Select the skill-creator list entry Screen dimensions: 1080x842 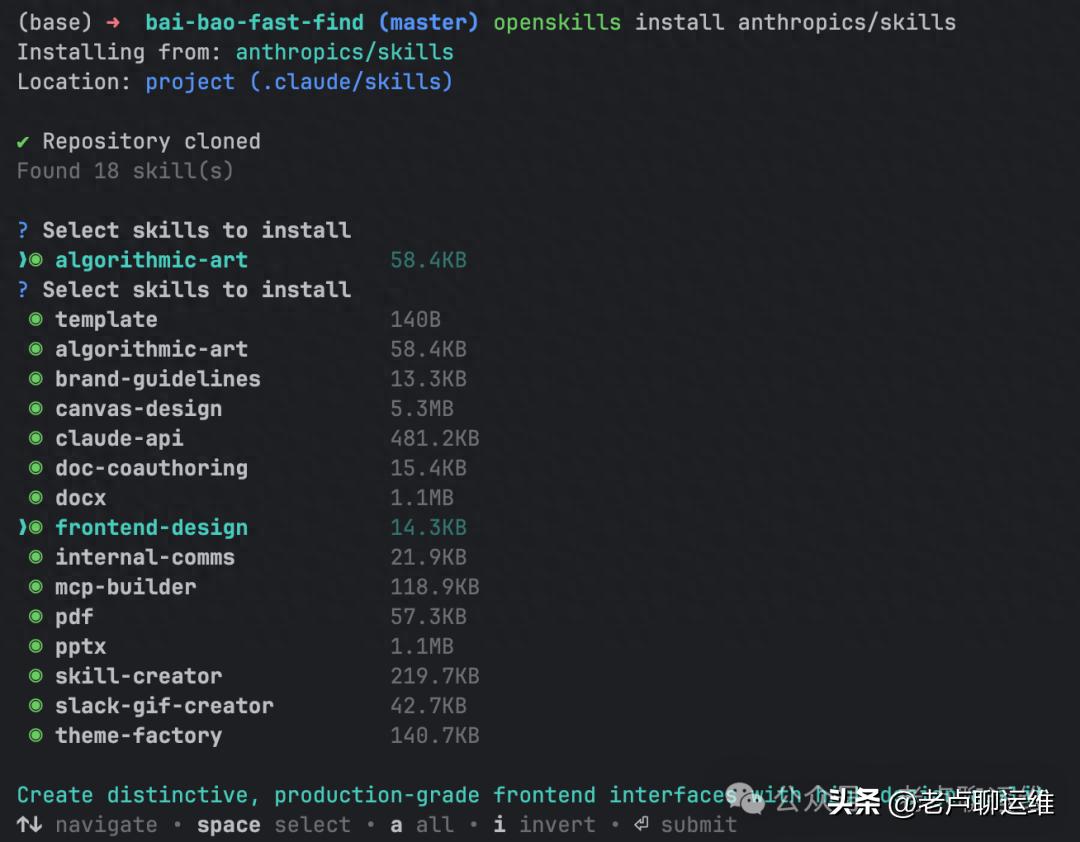(x=138, y=676)
